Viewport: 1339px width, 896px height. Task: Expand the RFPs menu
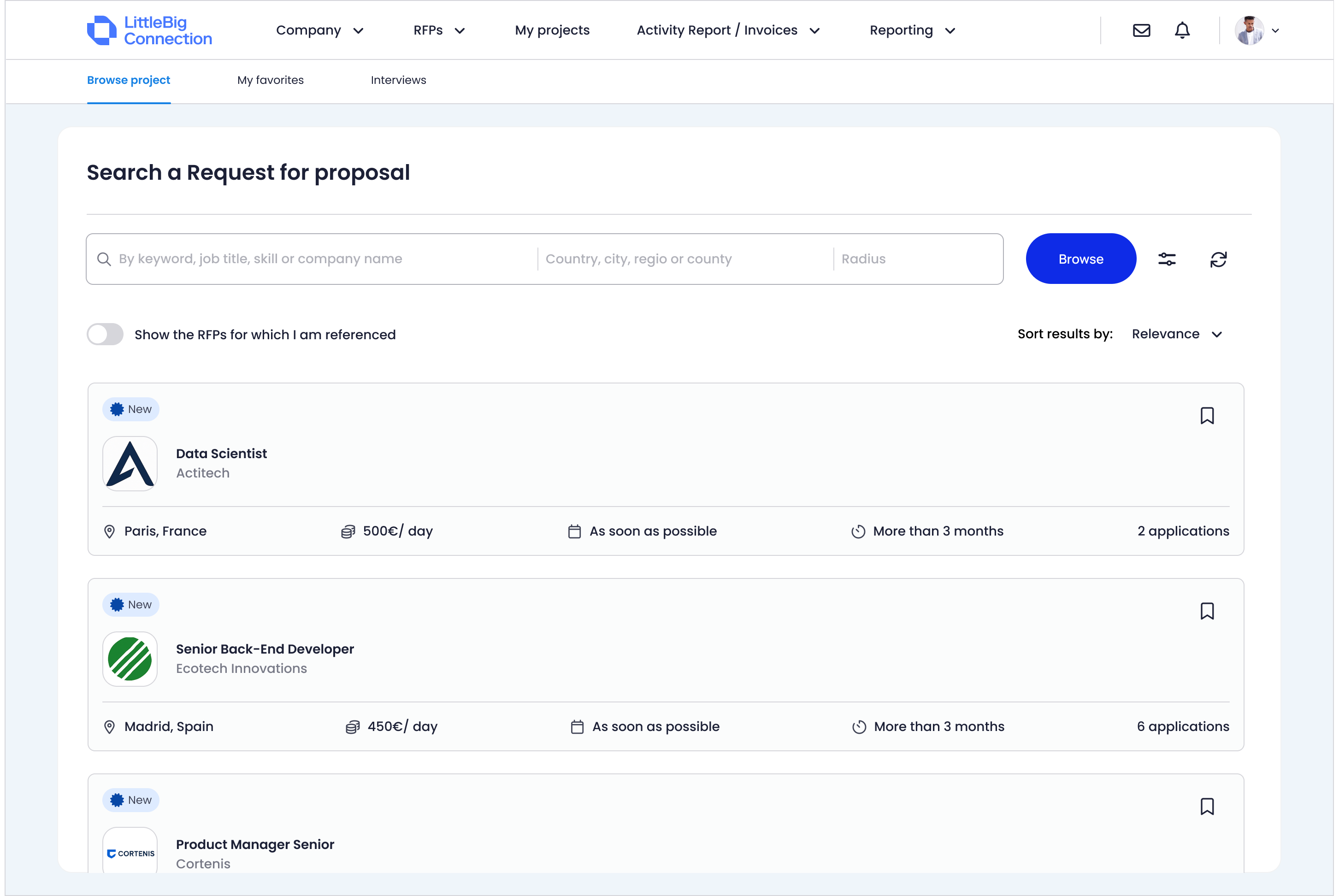pos(439,30)
